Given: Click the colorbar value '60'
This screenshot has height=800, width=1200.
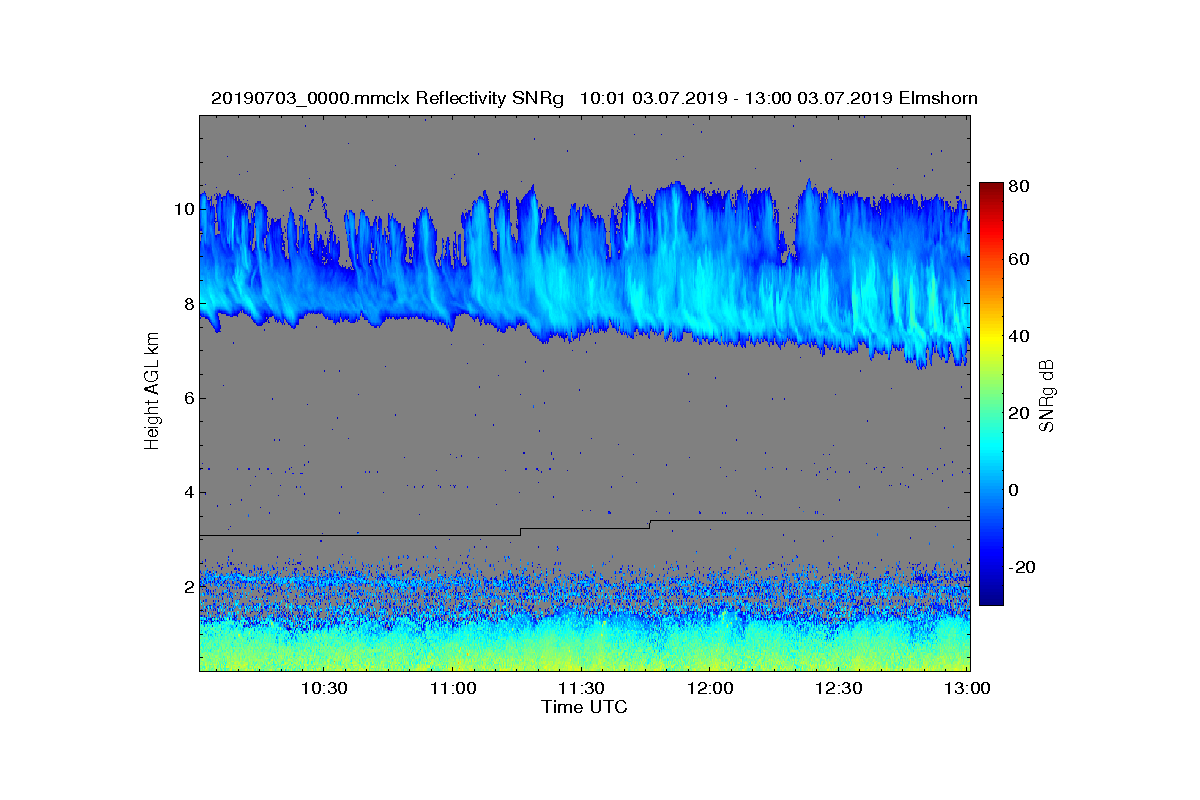Looking at the screenshot, I should pyautogui.click(x=1019, y=260).
